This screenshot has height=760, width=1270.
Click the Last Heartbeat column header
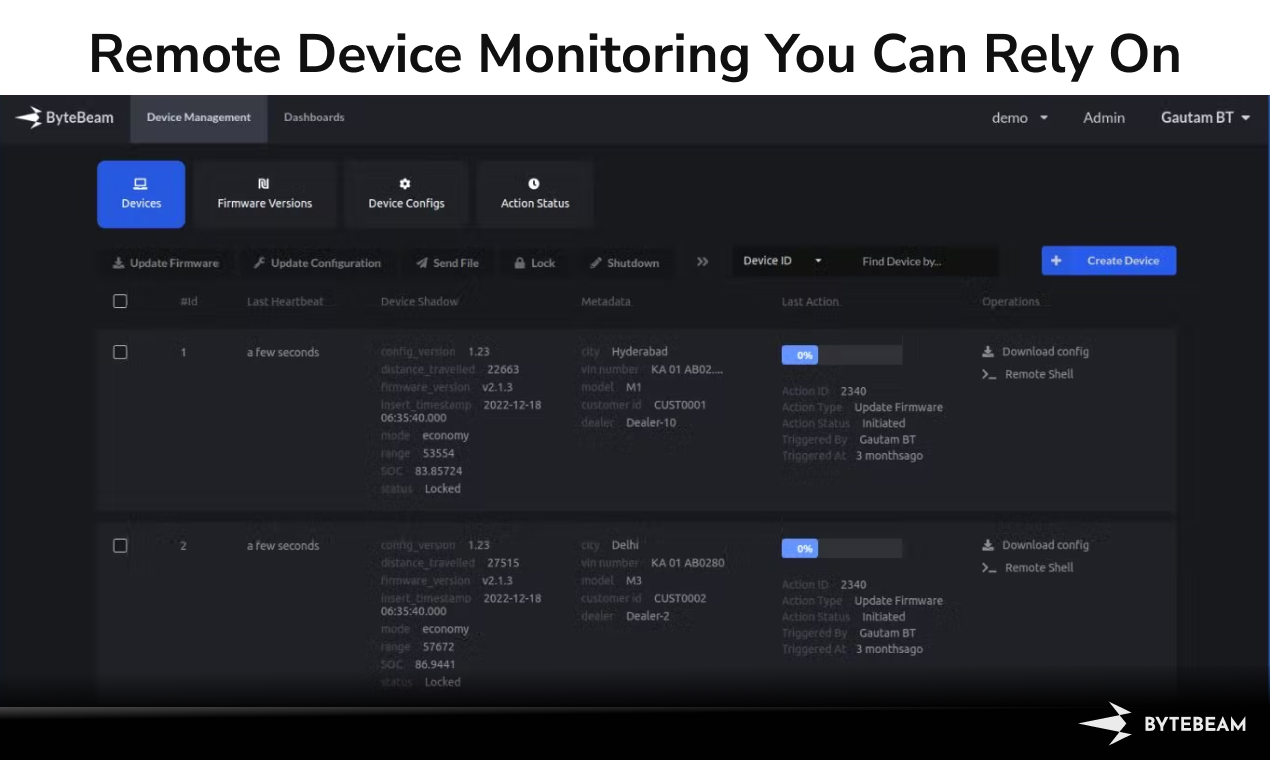click(285, 302)
